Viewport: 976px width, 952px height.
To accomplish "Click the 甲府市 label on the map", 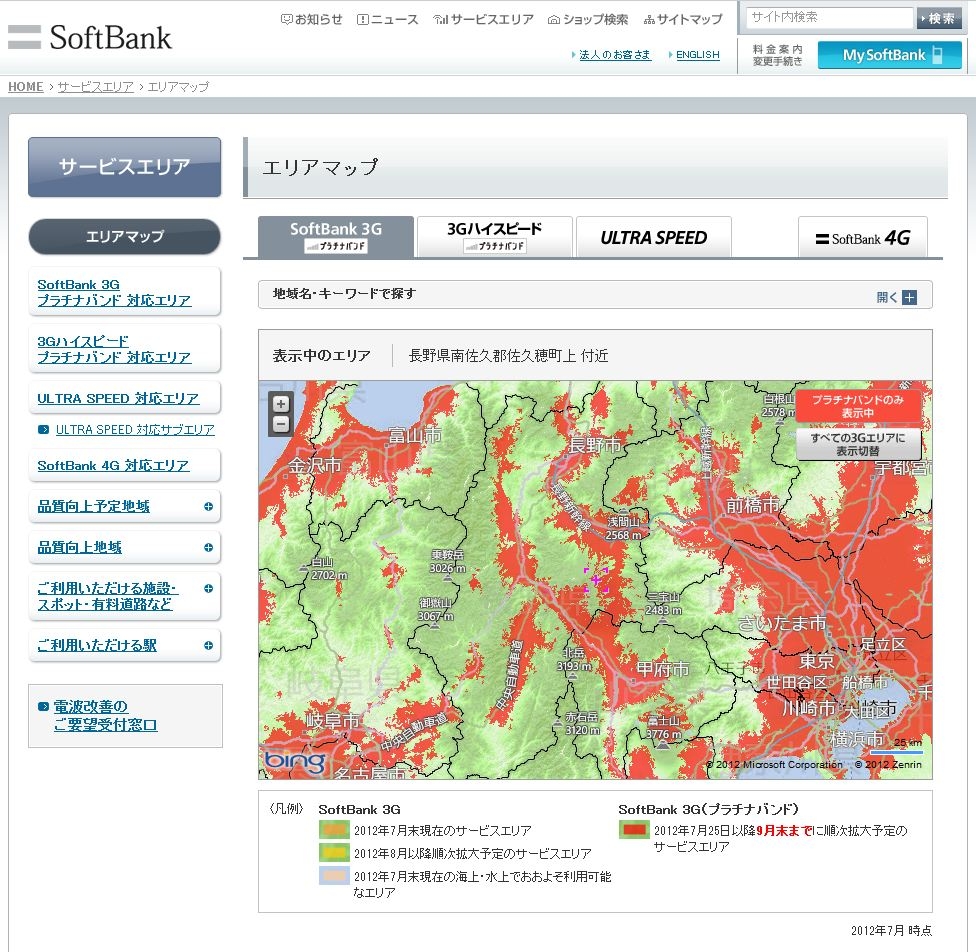I will point(662,669).
